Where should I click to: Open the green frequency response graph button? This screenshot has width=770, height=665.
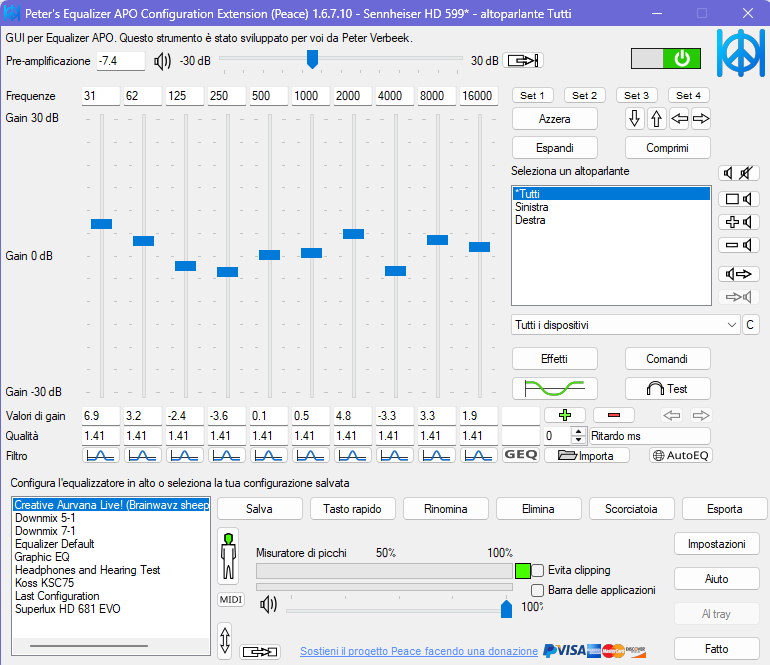click(x=555, y=388)
